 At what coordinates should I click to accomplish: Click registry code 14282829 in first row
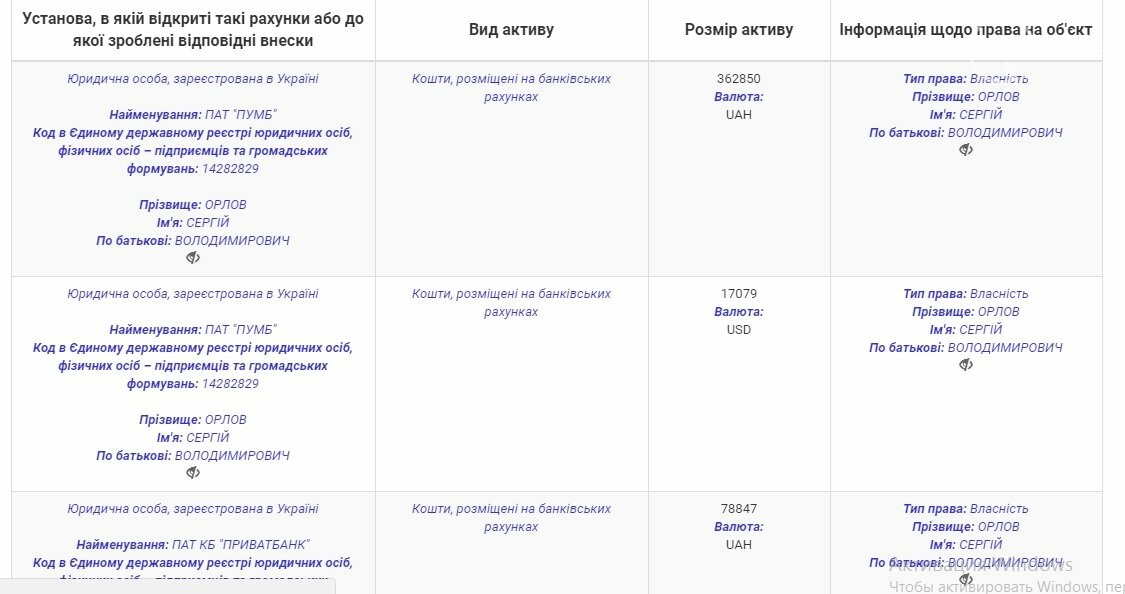[x=230, y=169]
